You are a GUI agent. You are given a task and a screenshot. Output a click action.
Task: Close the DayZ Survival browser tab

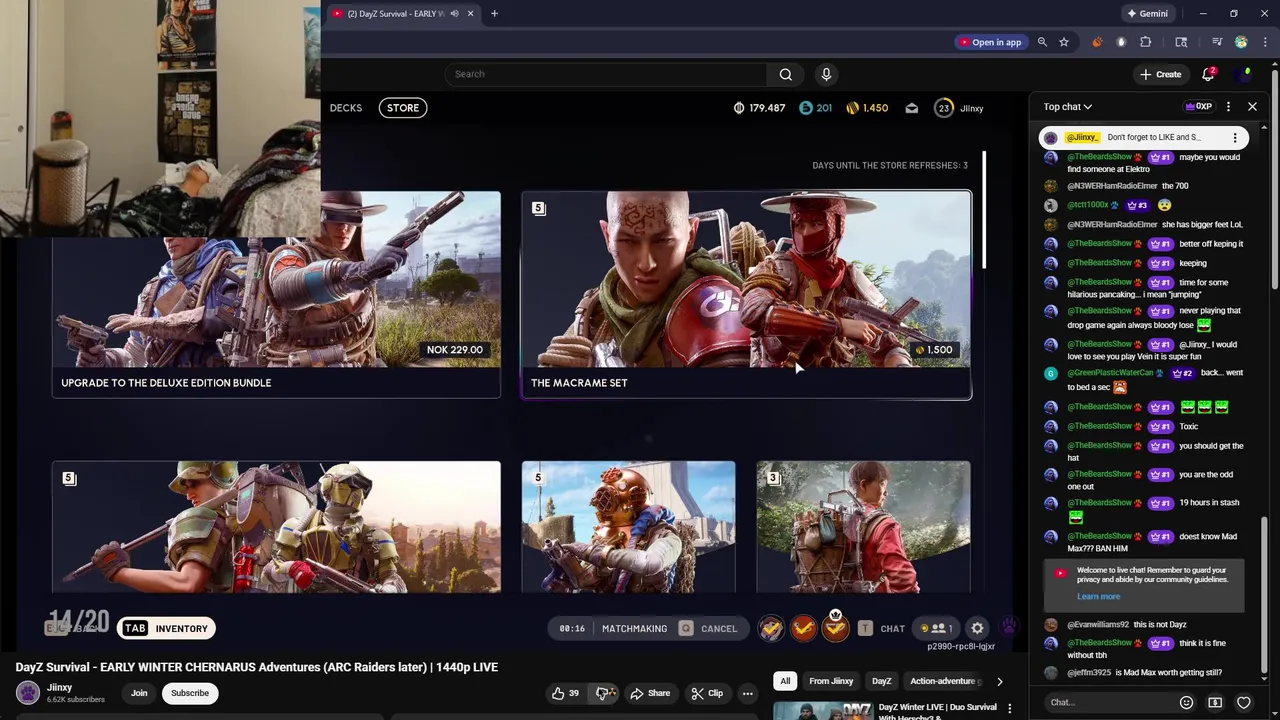(470, 14)
